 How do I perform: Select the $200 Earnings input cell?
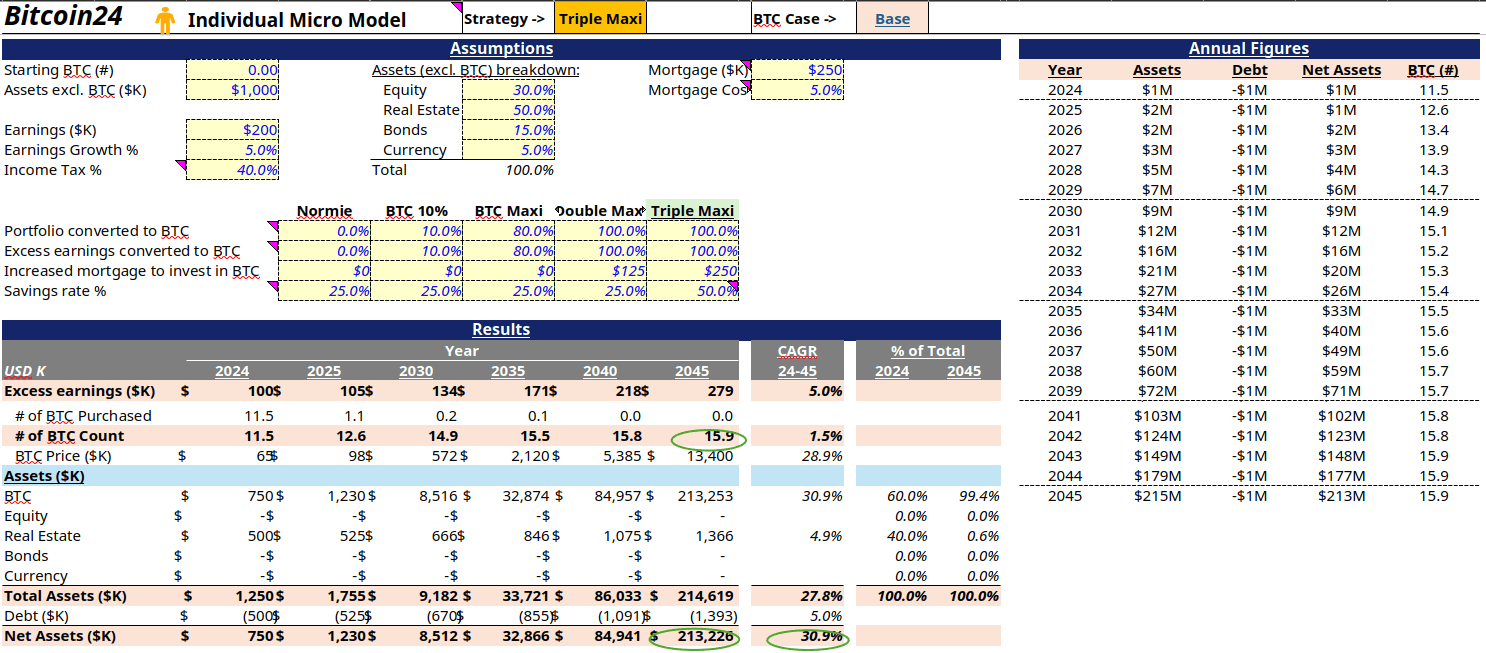pos(233,129)
